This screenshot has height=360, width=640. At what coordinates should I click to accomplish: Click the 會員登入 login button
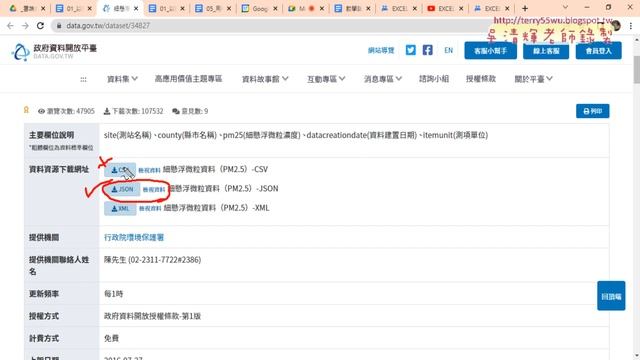tap(598, 51)
